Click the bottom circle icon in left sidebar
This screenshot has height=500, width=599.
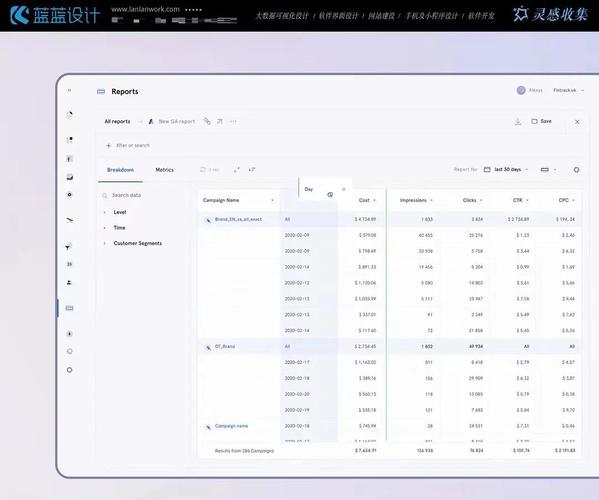tap(70, 370)
